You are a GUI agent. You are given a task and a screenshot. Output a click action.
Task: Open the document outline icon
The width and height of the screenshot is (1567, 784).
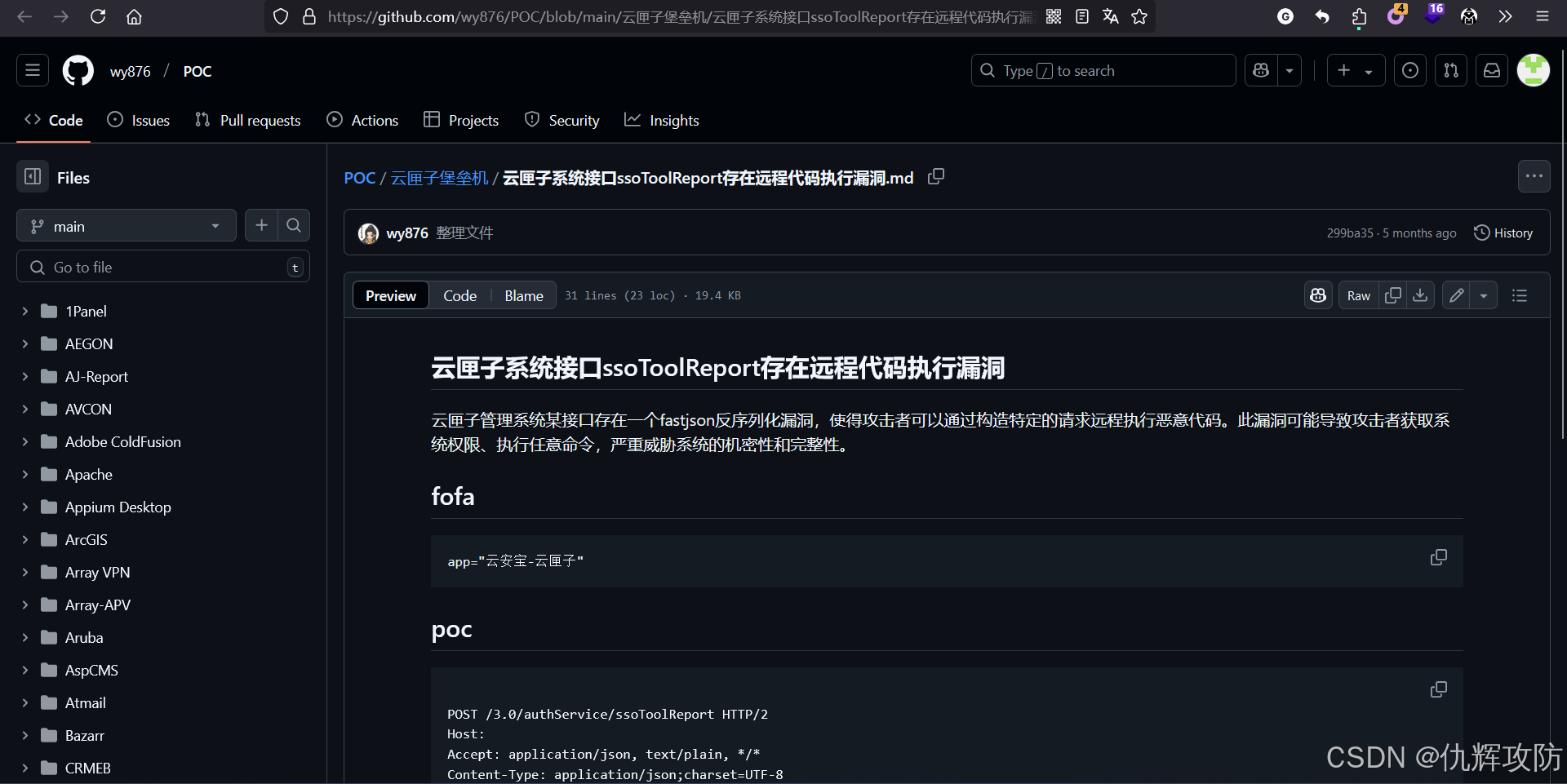[x=1520, y=295]
